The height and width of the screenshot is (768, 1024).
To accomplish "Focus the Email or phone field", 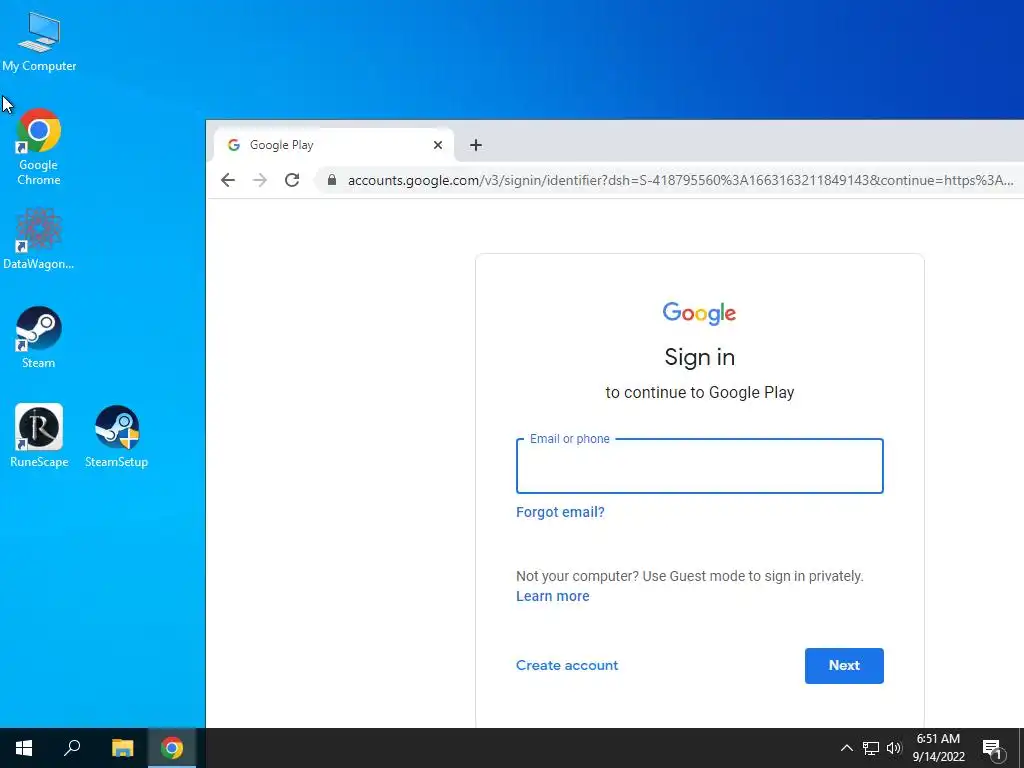I will (699, 466).
